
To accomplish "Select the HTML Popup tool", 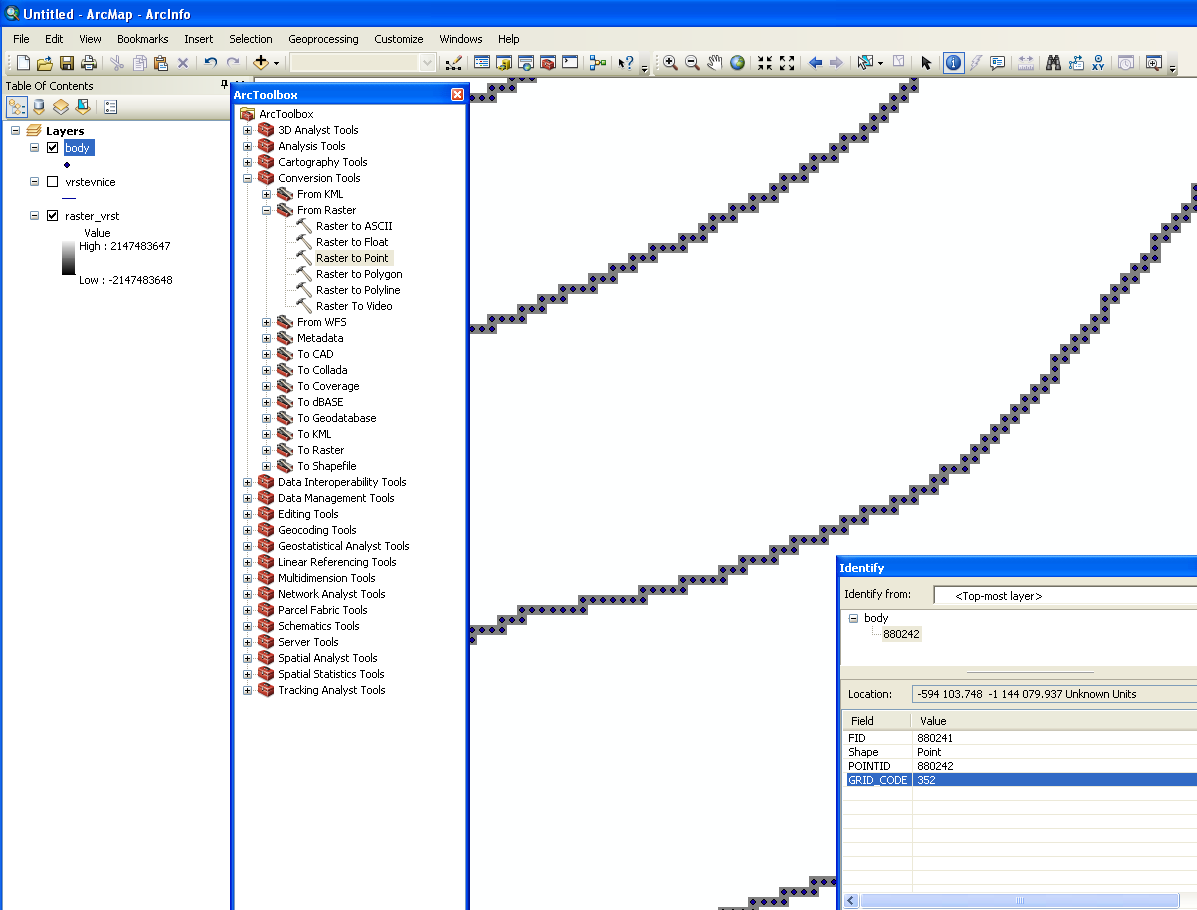I will tap(998, 63).
